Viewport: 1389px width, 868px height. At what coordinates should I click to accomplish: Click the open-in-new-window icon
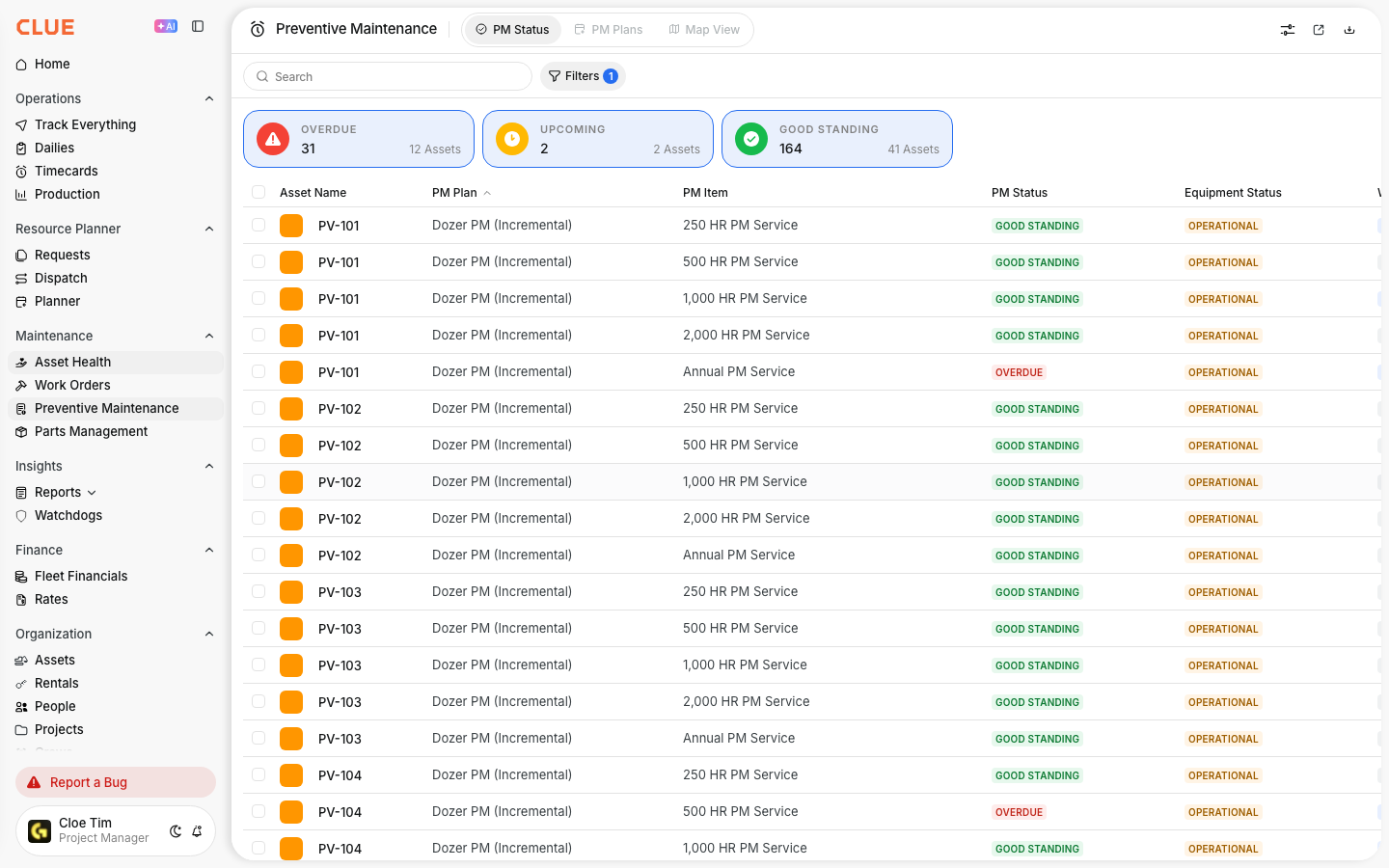1319,30
